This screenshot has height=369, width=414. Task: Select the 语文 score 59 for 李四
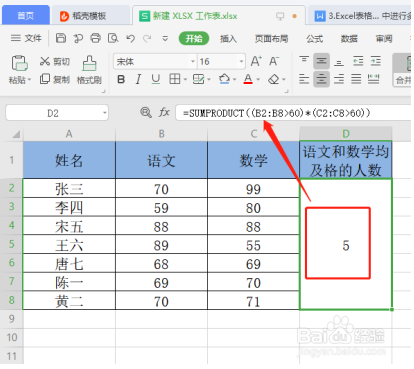pyautogui.click(x=161, y=207)
